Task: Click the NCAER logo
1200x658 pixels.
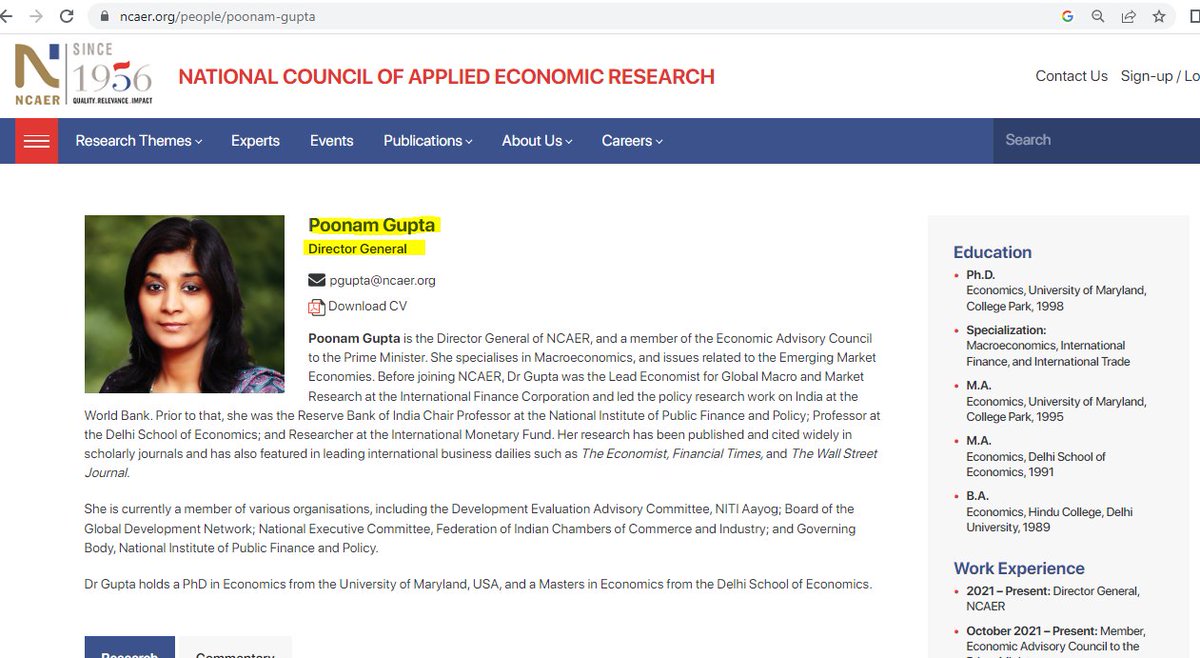Action: tap(84, 75)
